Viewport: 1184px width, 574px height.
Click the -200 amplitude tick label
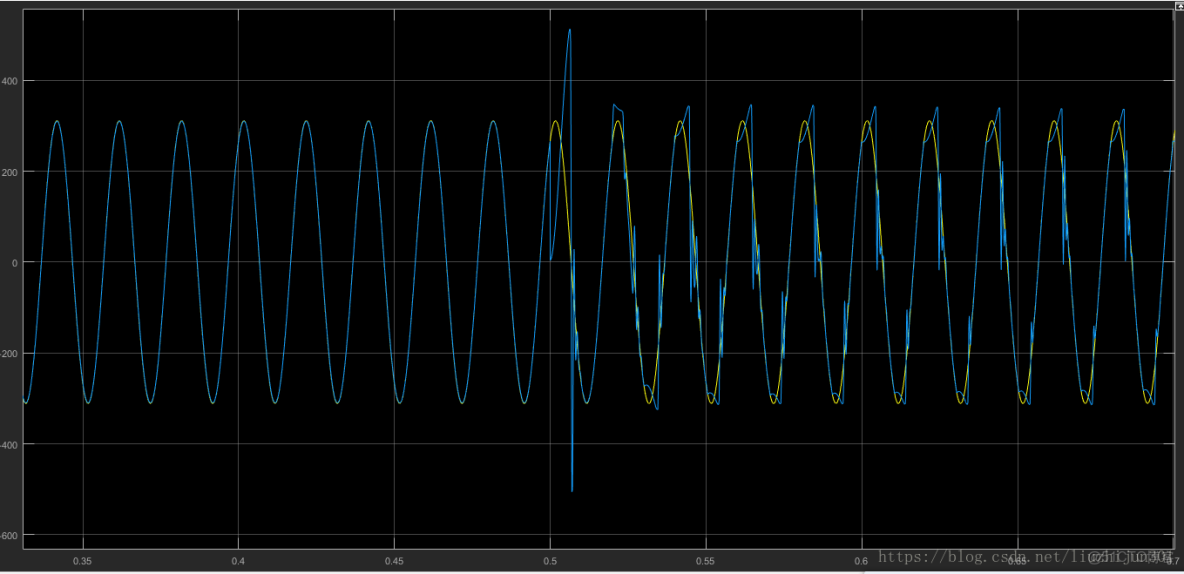coord(10,353)
